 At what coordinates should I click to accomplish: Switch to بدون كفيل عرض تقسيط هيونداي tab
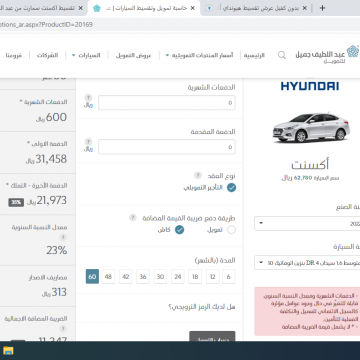[x=257, y=8]
